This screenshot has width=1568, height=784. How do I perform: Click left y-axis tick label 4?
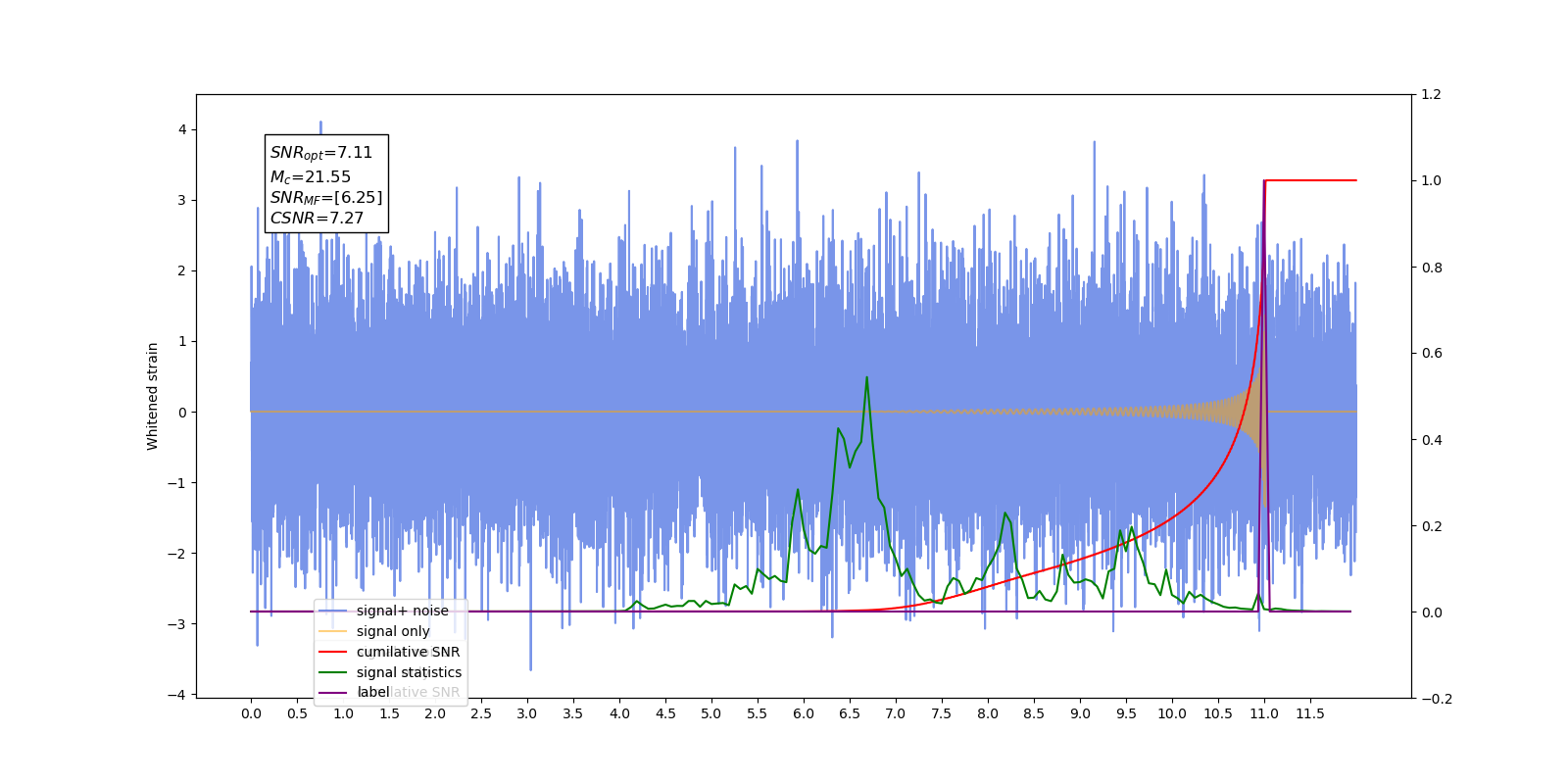point(182,129)
